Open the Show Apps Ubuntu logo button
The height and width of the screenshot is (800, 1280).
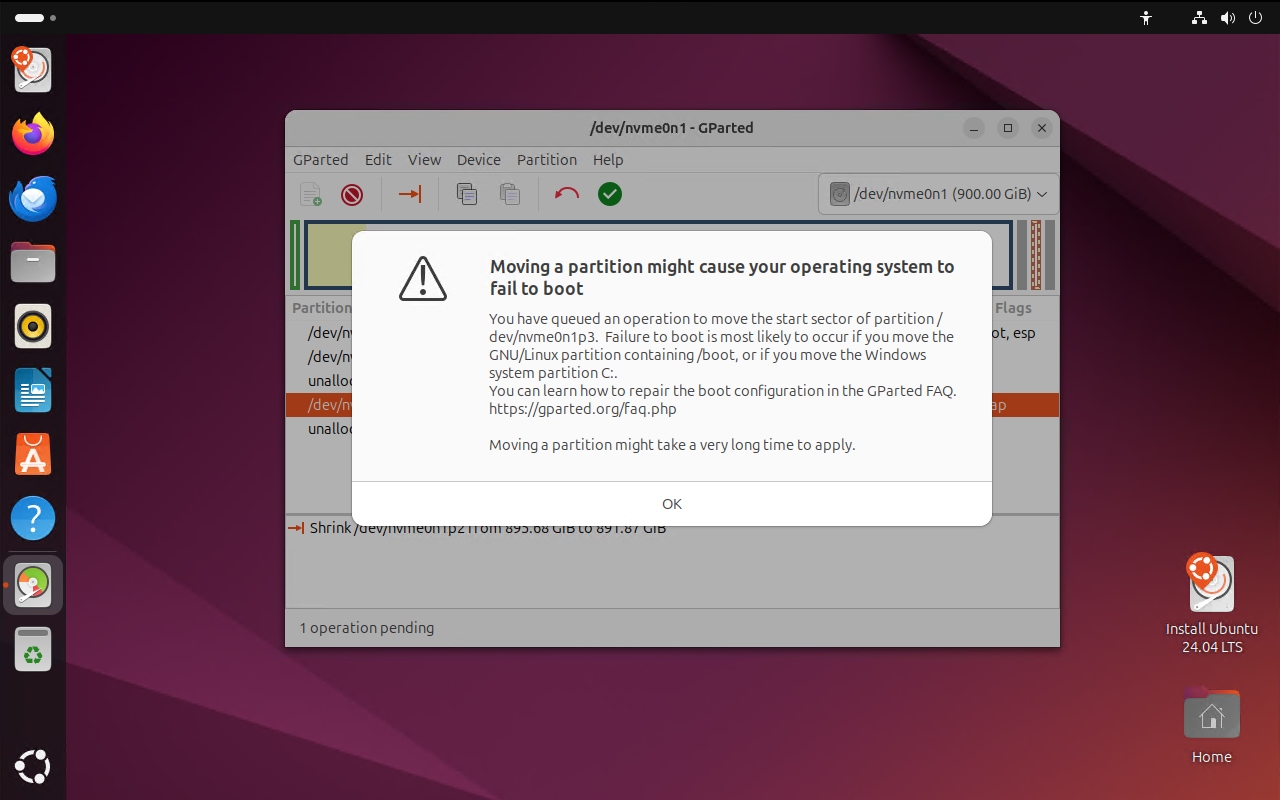click(33, 767)
